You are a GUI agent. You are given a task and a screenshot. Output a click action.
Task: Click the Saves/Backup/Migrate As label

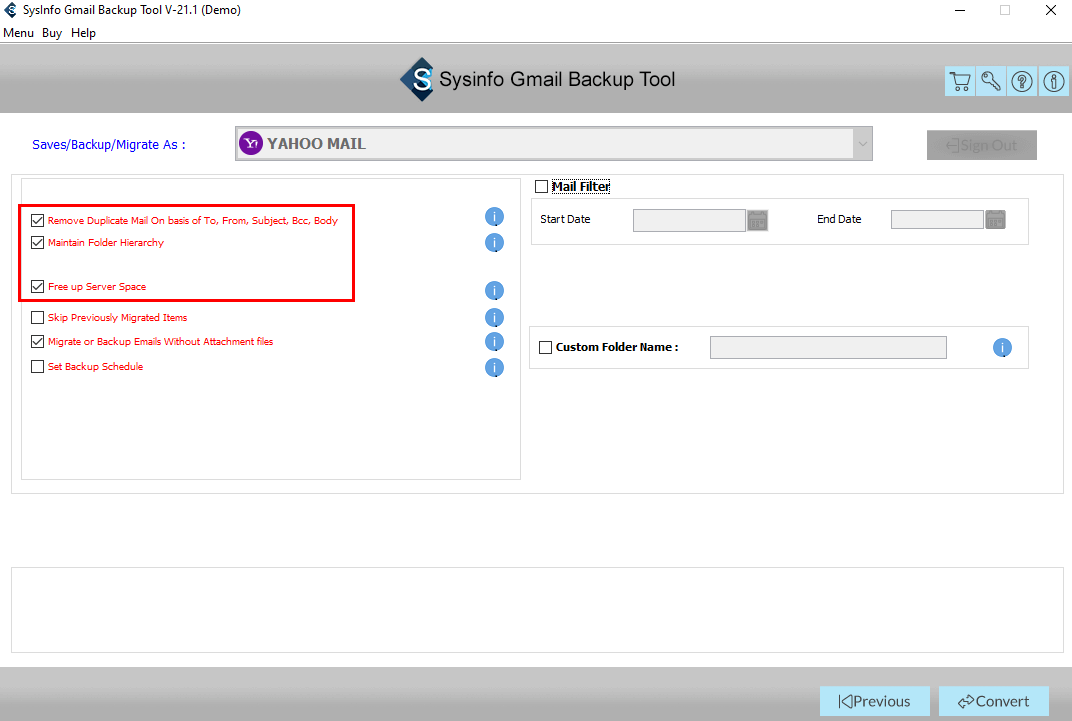(x=109, y=145)
